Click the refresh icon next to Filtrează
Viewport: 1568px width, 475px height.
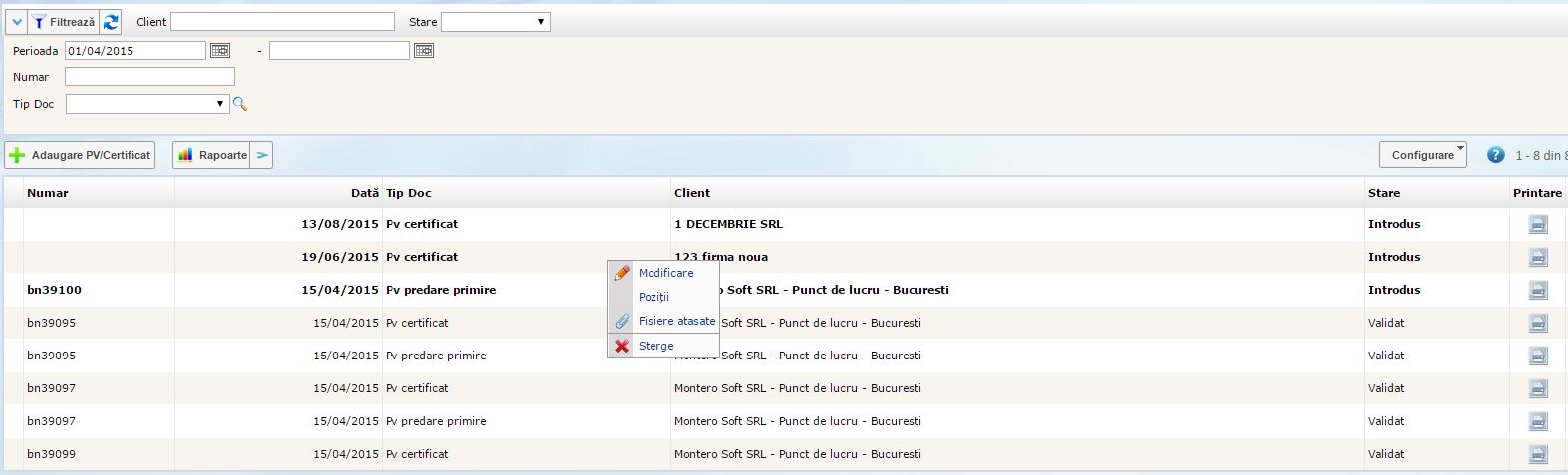pyautogui.click(x=111, y=22)
